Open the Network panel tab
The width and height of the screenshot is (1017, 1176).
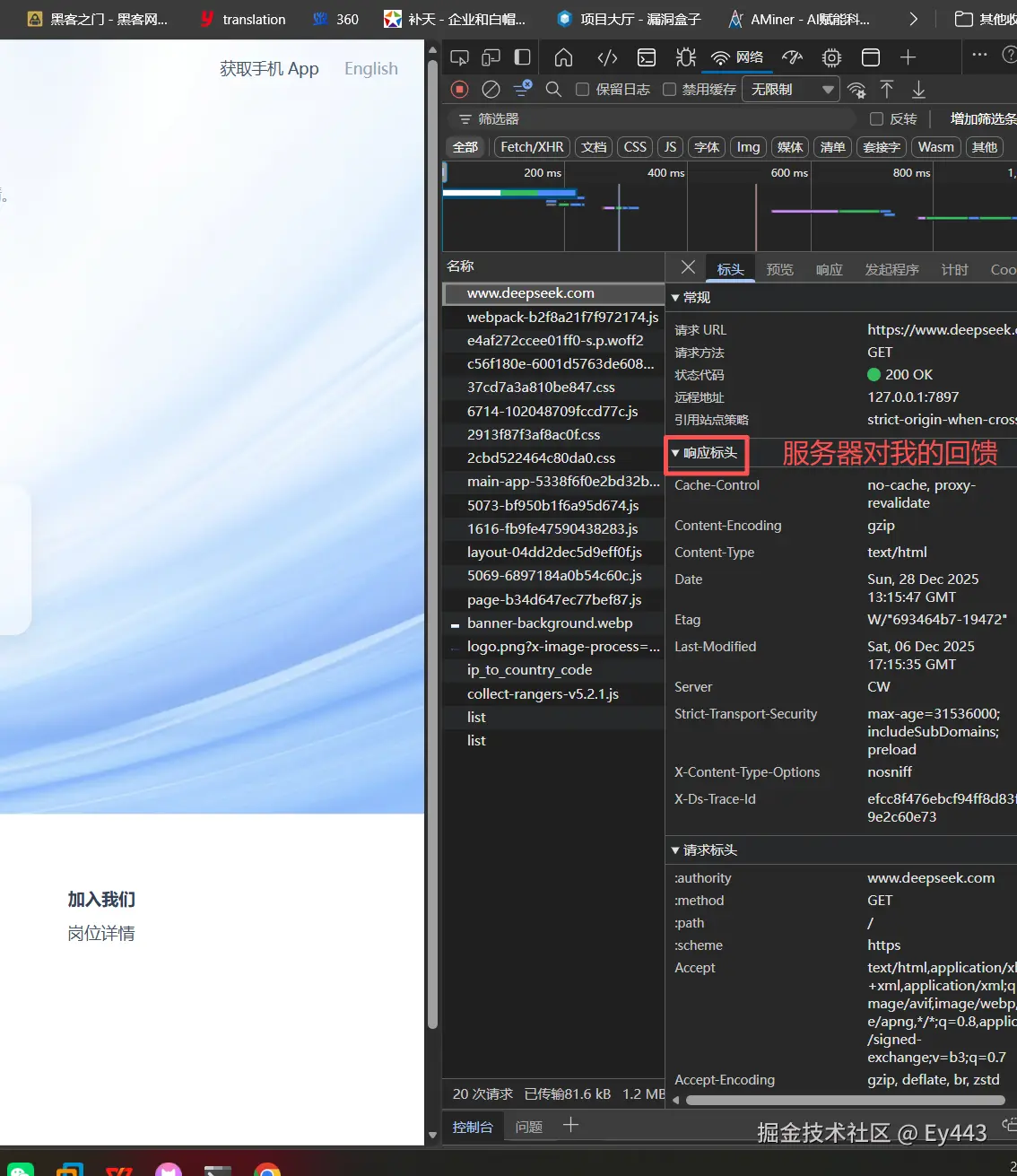(736, 57)
